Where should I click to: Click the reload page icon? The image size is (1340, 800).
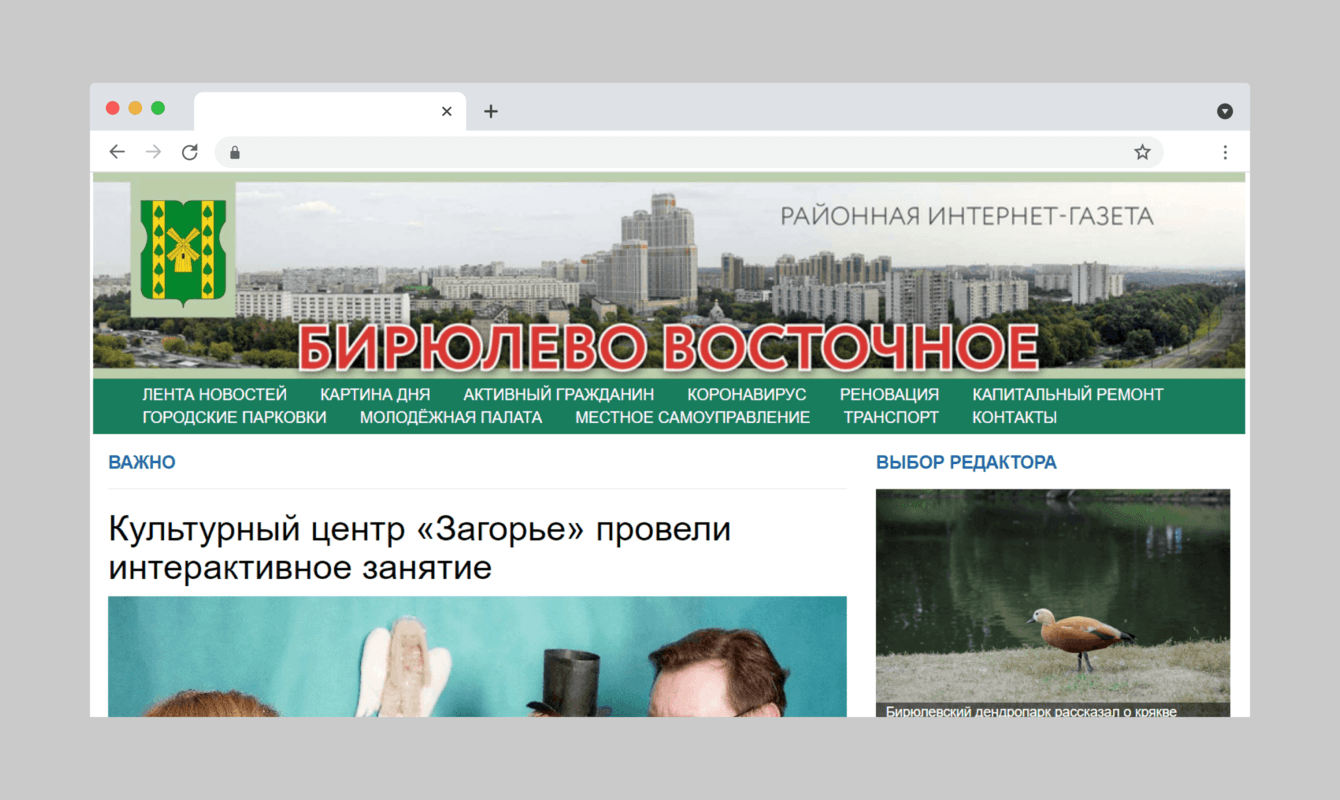coord(190,151)
